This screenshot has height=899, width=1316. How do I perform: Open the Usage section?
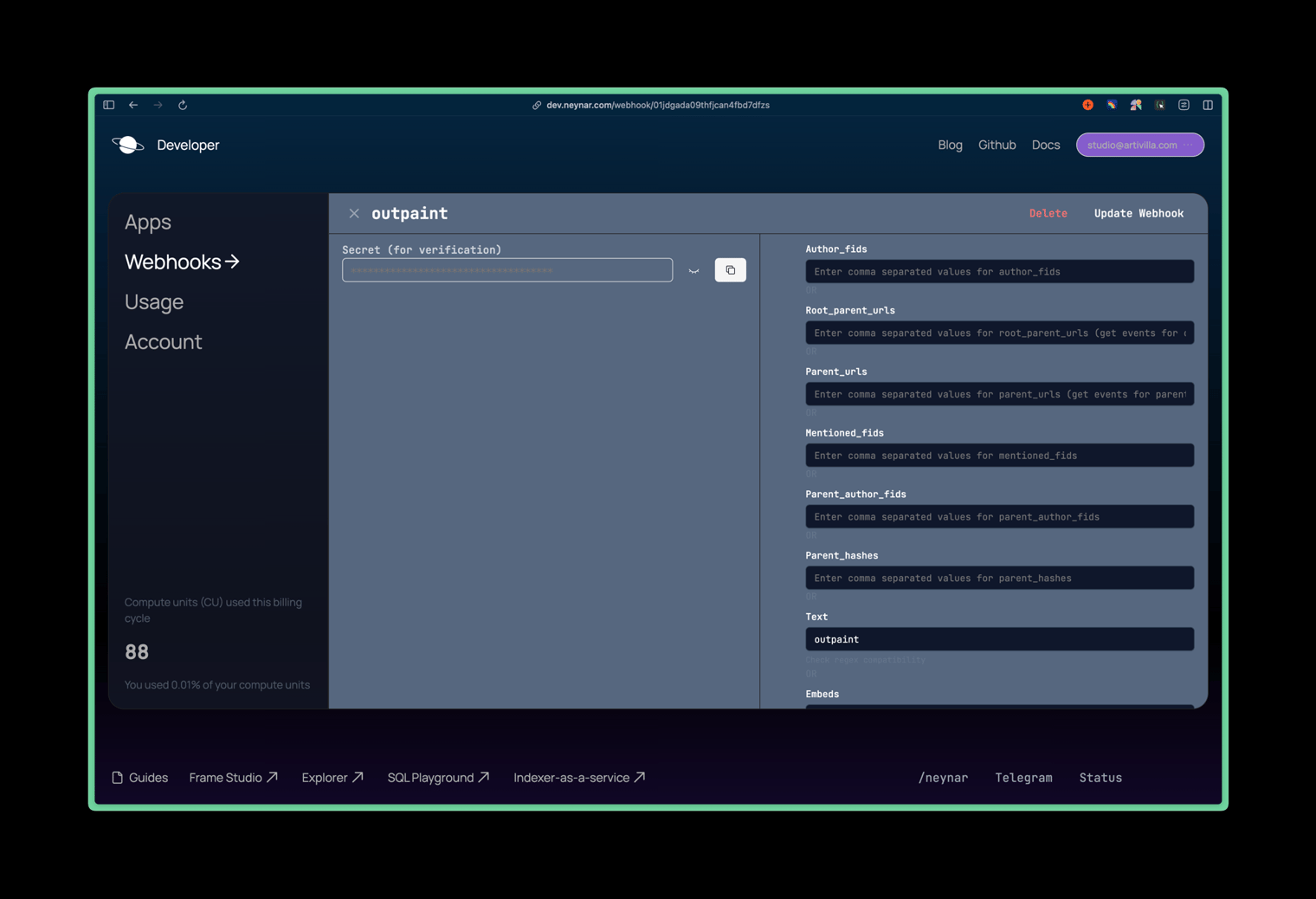(154, 301)
